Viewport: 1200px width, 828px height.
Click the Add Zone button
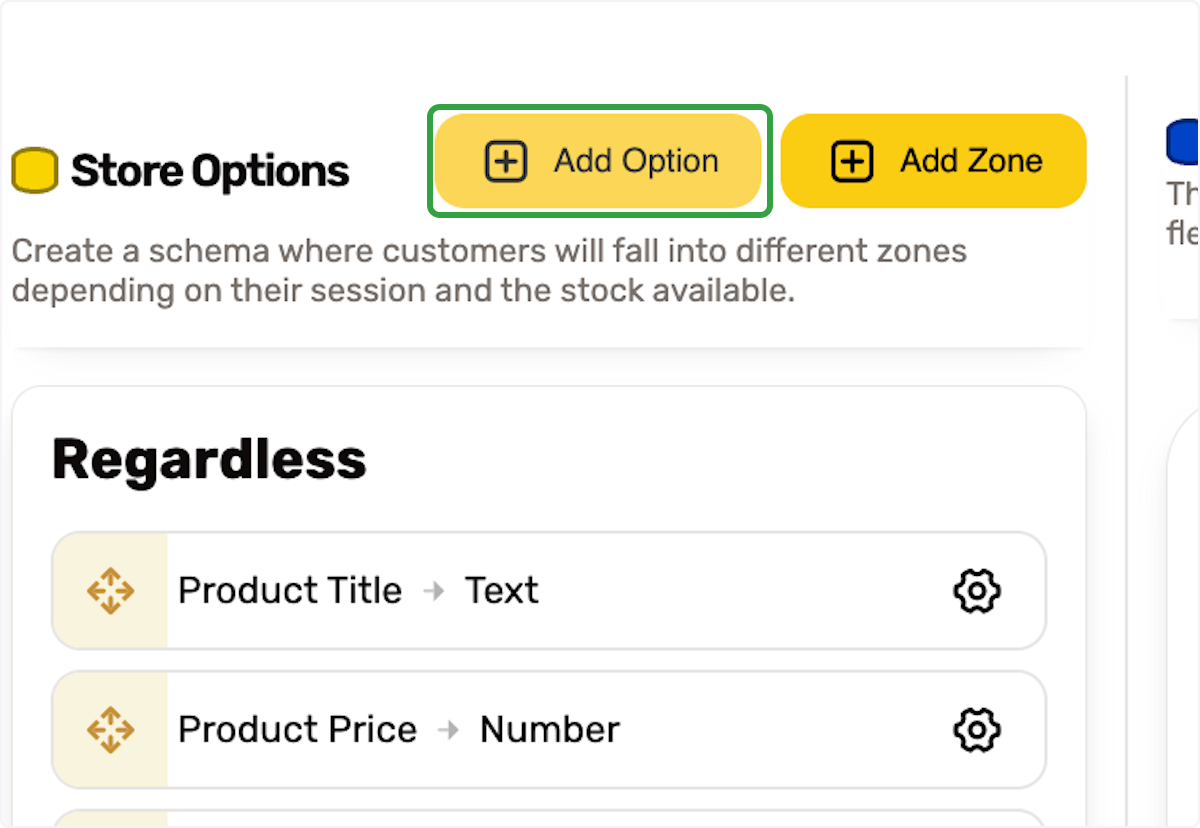(933, 161)
